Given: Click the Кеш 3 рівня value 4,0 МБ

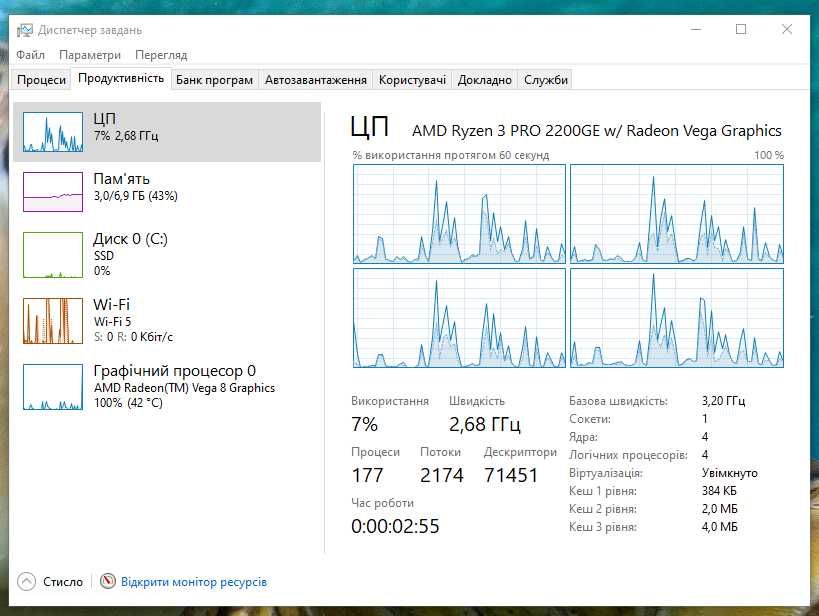Looking at the screenshot, I should point(720,527).
